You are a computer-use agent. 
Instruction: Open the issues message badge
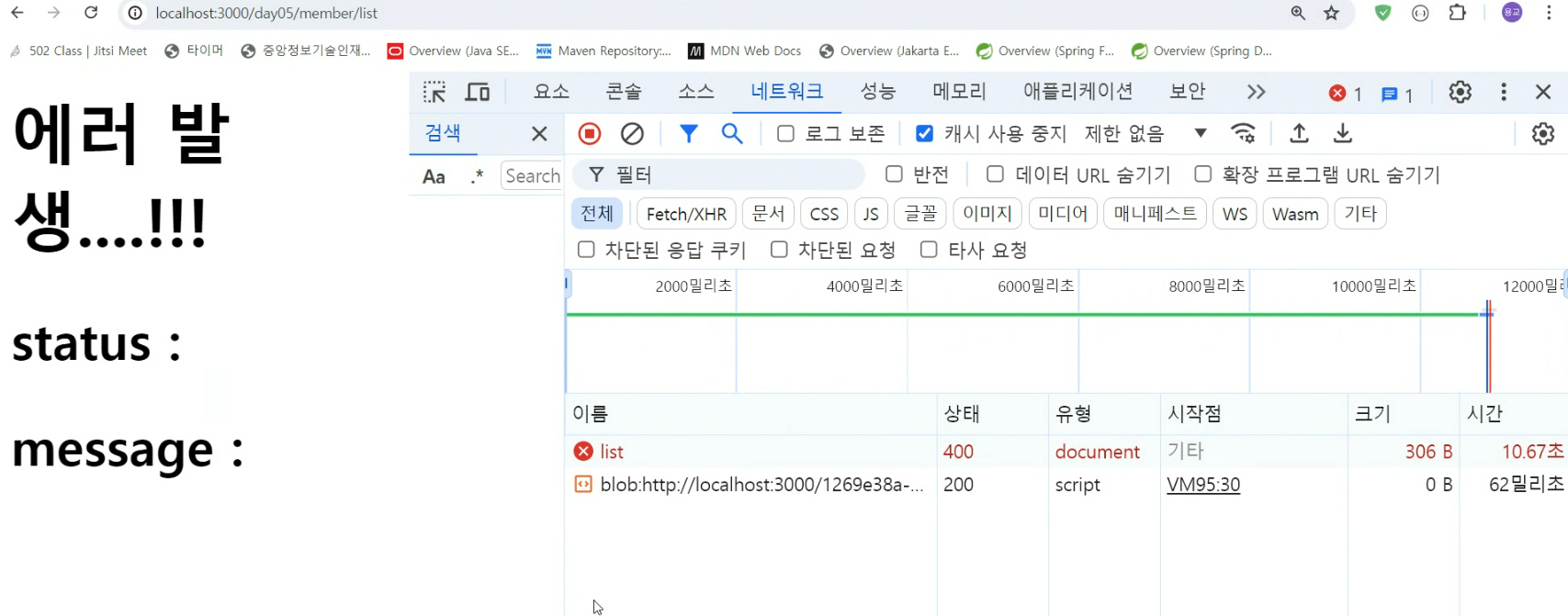point(1396,94)
